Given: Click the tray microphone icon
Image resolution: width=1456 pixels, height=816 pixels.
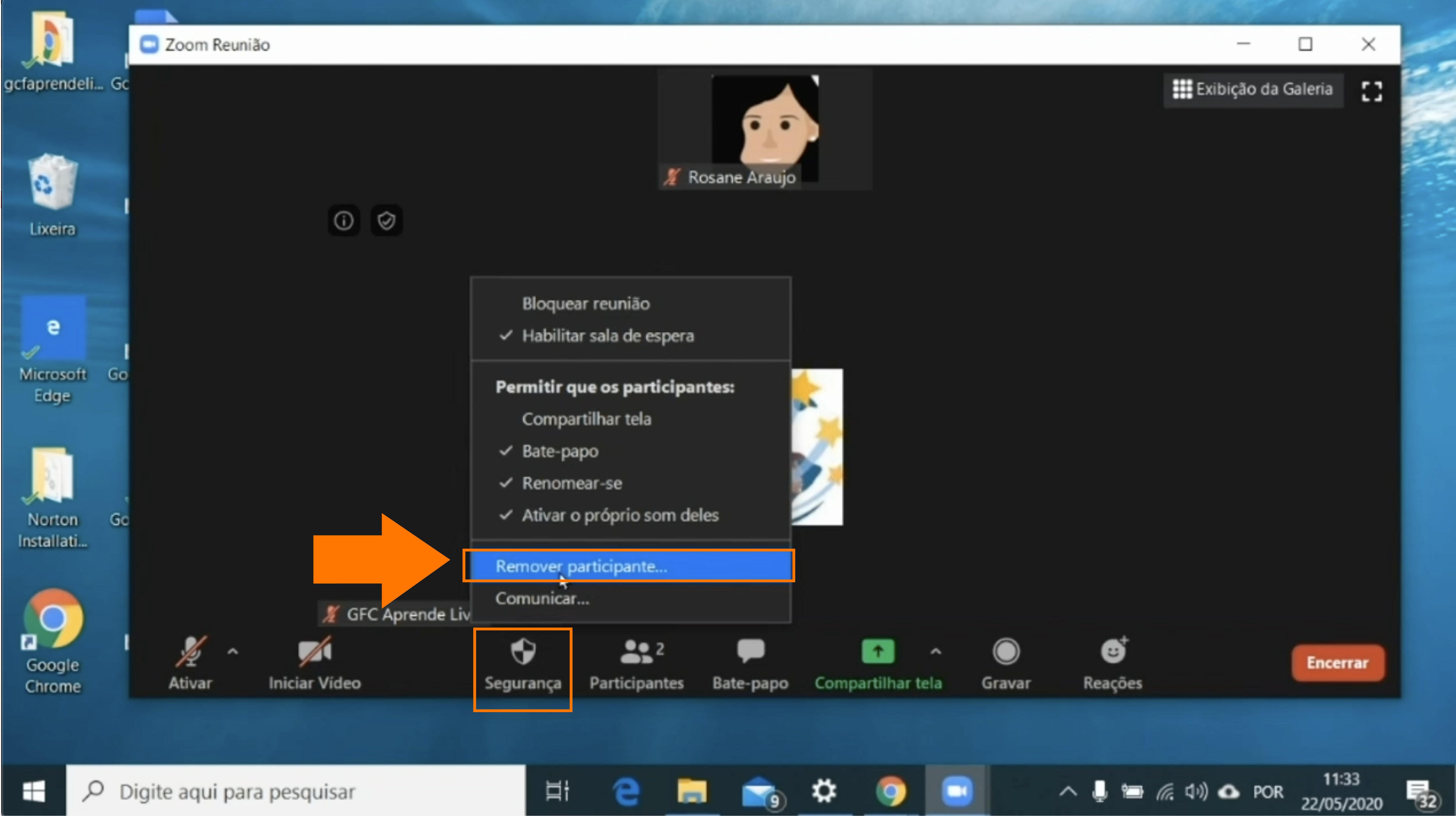Looking at the screenshot, I should tap(1099, 791).
